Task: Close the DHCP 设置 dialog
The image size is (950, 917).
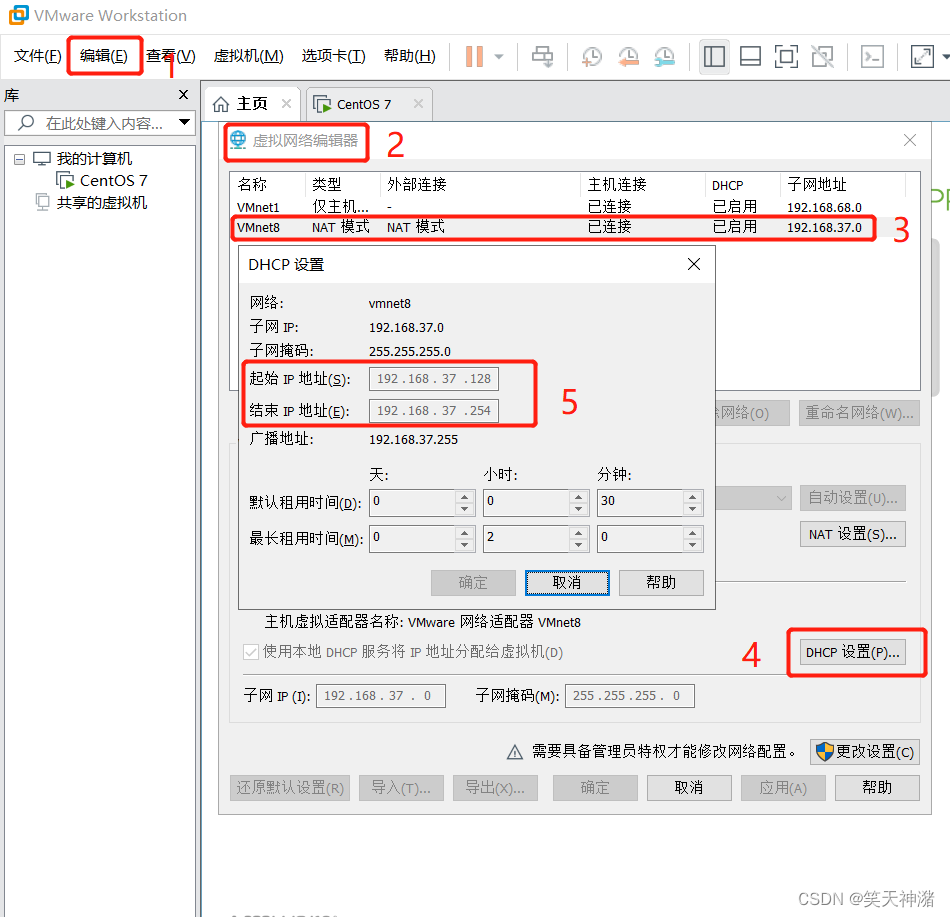Action: click(694, 264)
